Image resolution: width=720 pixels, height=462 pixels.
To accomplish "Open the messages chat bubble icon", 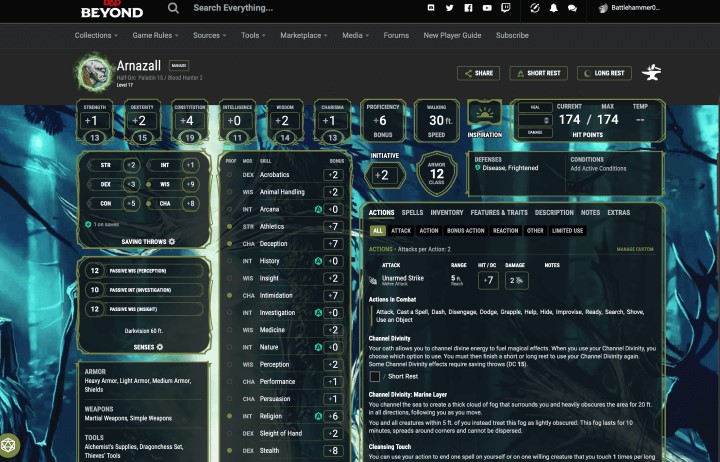I will (x=572, y=8).
